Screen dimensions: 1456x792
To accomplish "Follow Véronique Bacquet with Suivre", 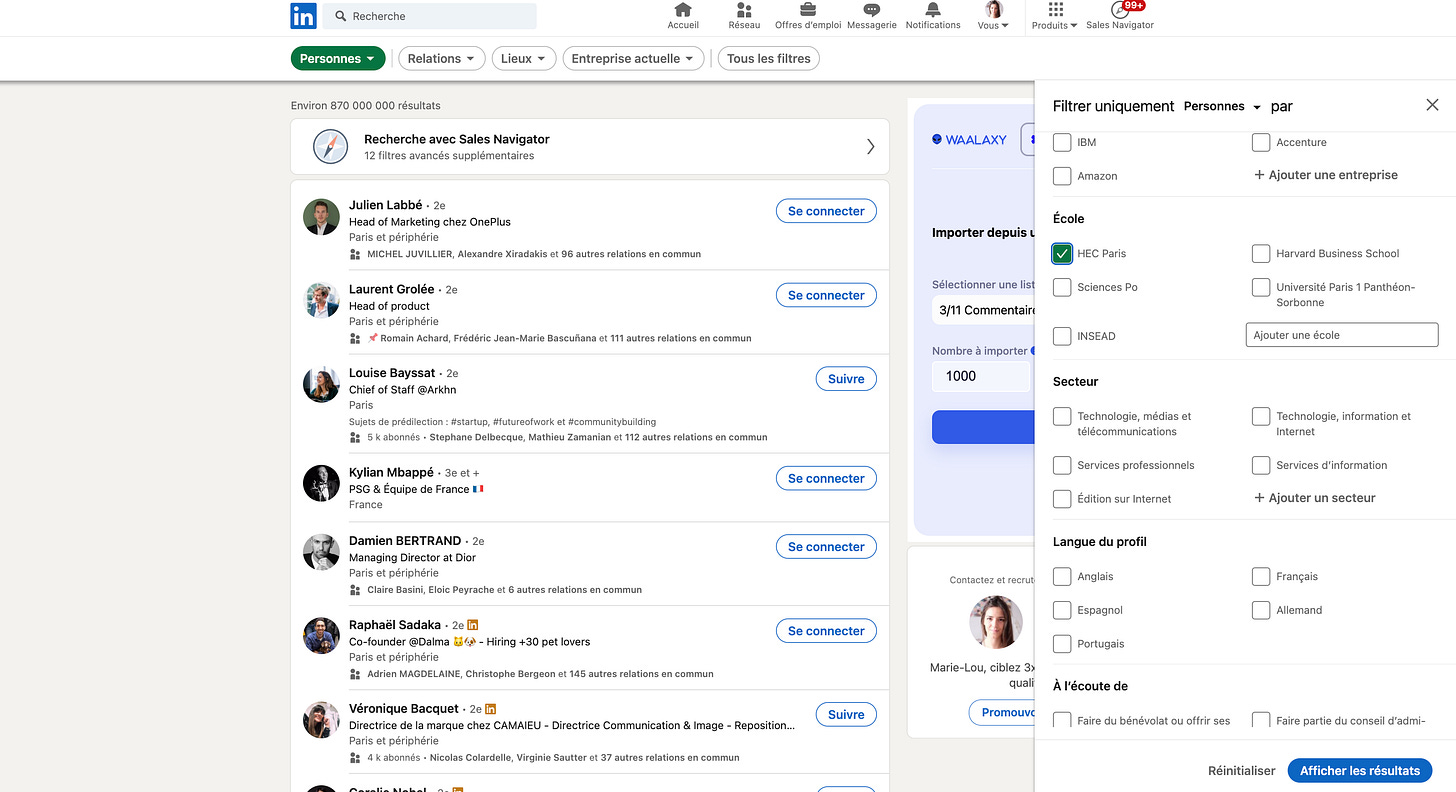I will click(846, 715).
